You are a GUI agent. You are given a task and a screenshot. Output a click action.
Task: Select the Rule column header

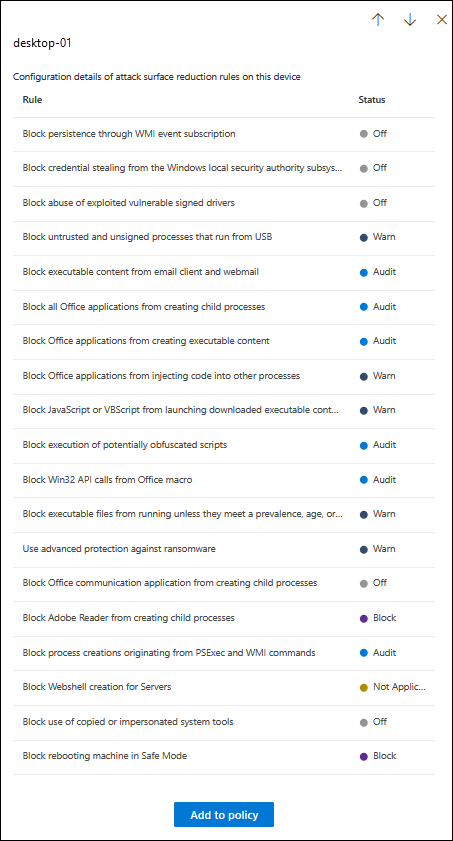32,100
